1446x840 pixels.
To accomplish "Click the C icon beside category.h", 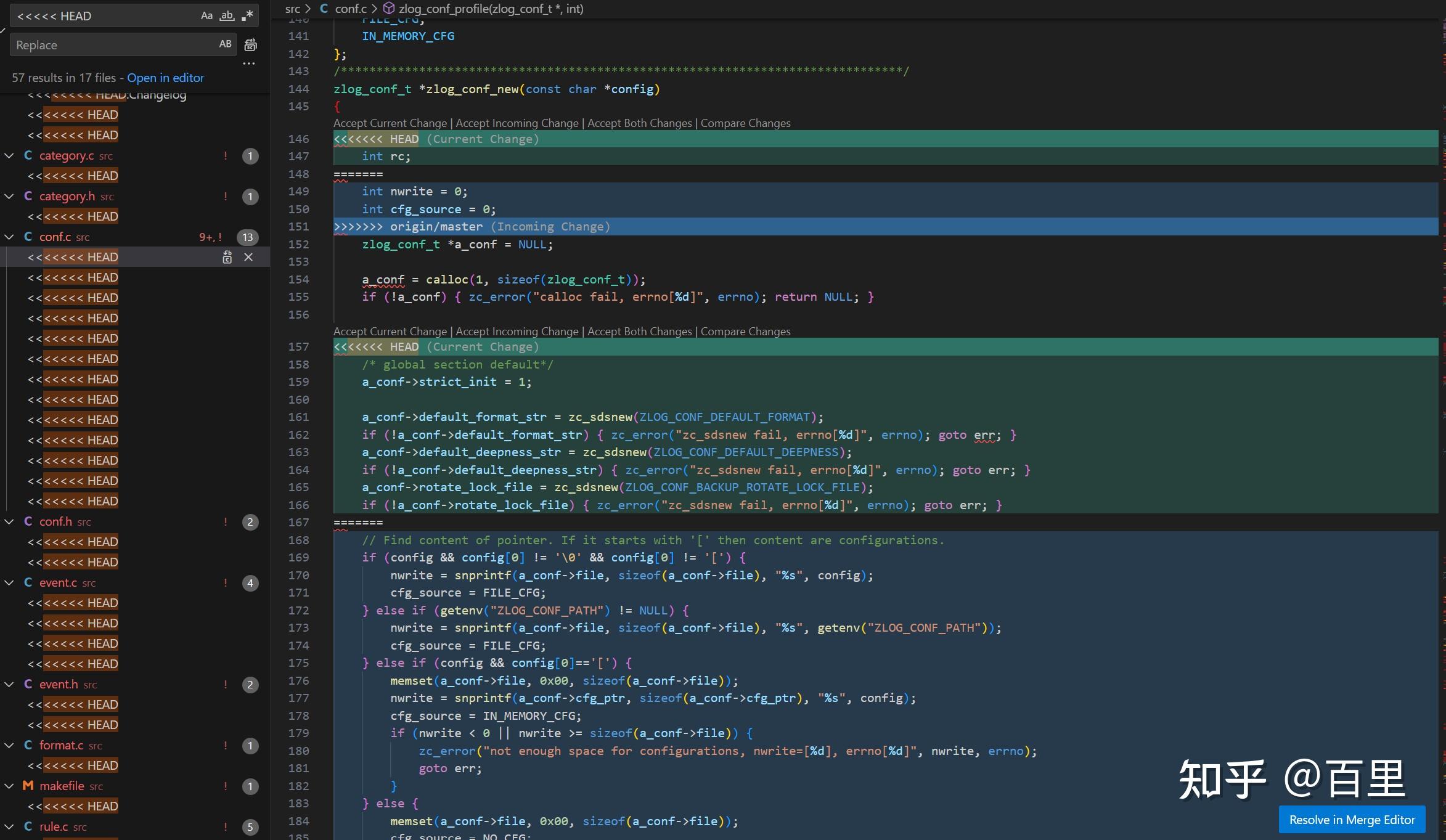I will tap(28, 196).
